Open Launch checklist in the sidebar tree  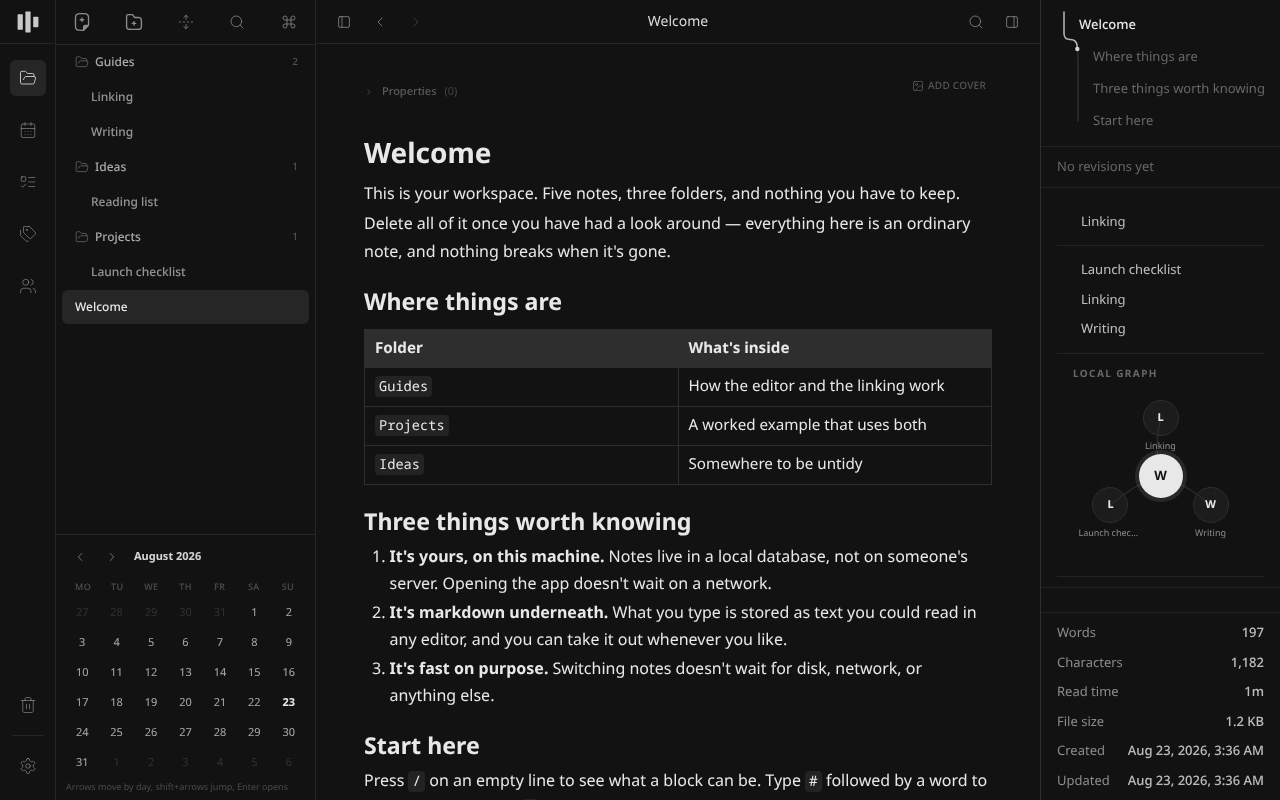pos(185,272)
